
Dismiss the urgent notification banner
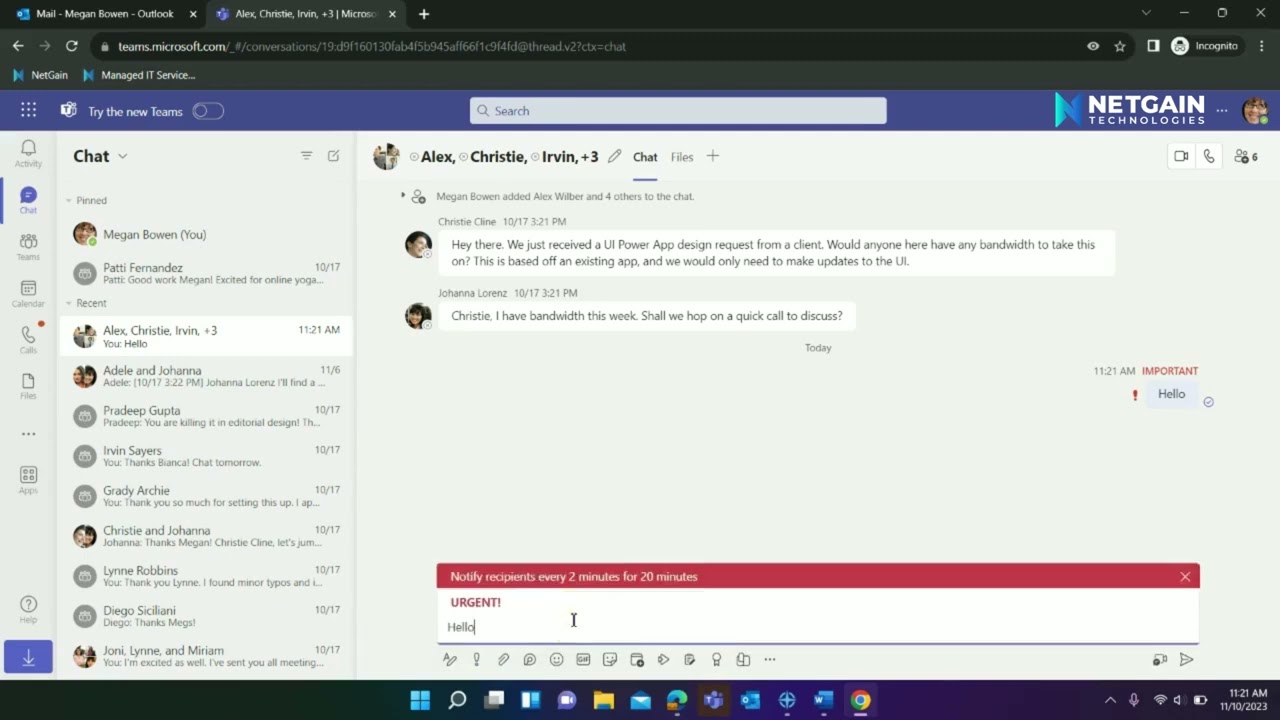(x=1185, y=577)
